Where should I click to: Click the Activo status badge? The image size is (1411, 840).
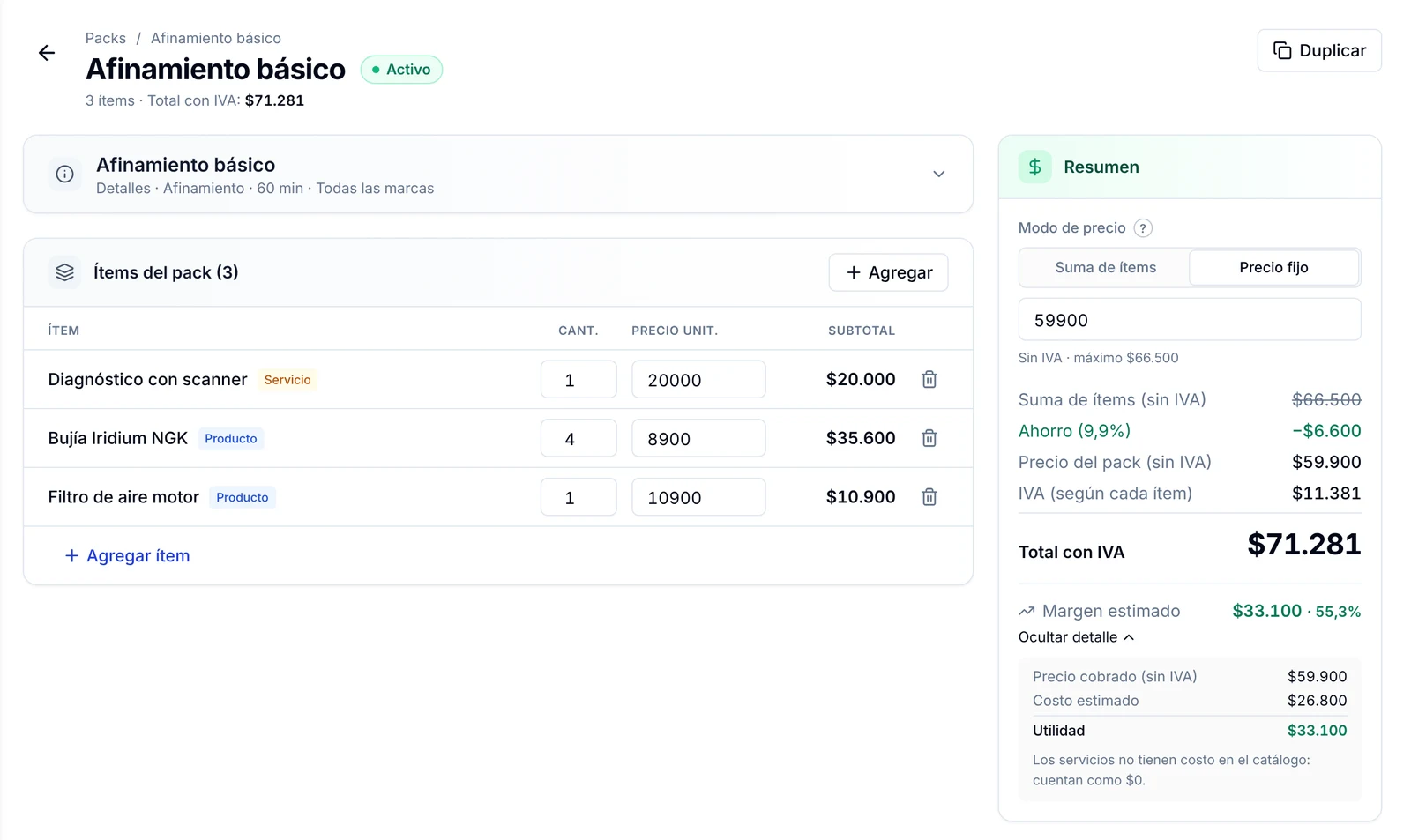click(401, 70)
